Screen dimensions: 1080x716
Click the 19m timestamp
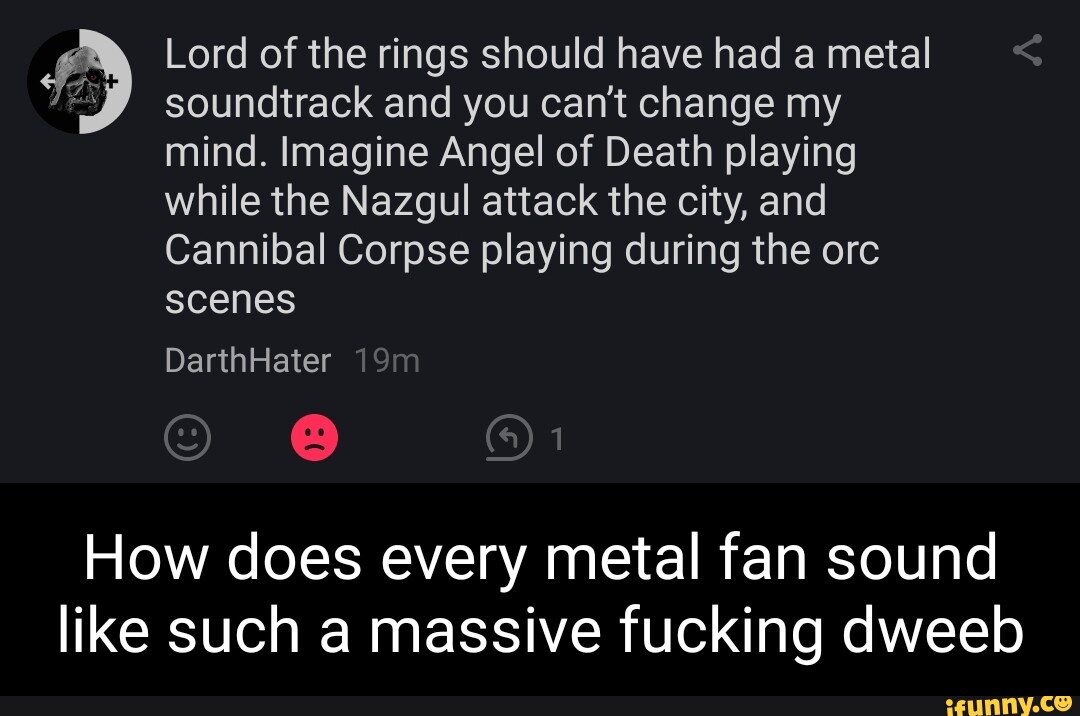click(x=387, y=360)
